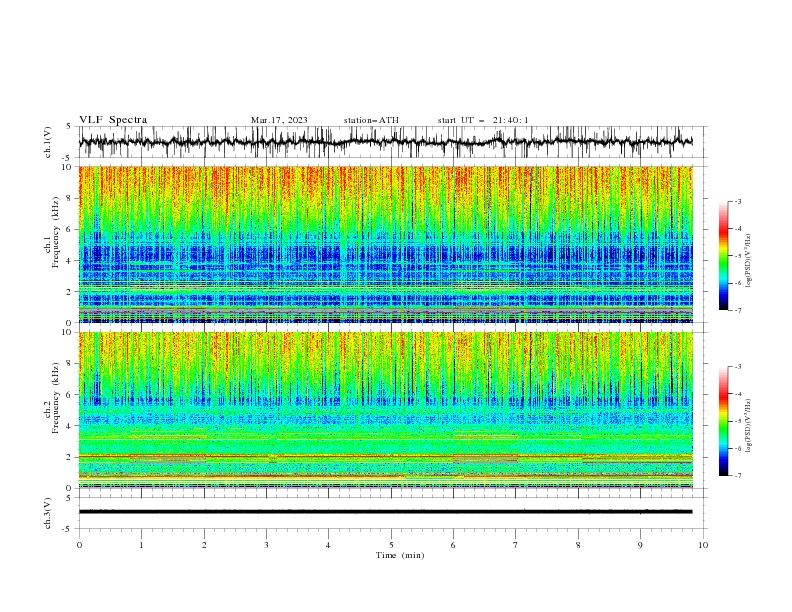Click the ch.1 voltage waveform trace
This screenshot has height=612, width=792.
pos(385,142)
